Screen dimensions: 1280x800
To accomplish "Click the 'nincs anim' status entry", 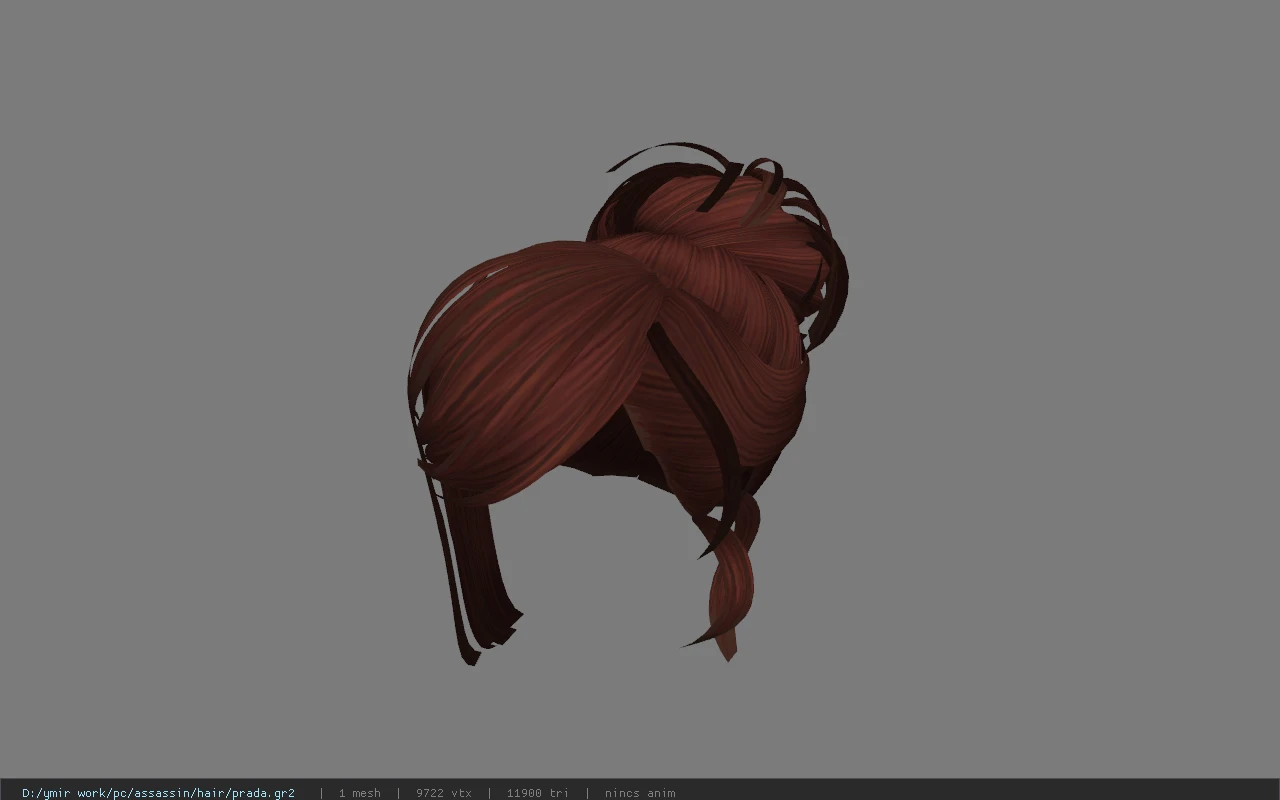I will tap(640, 793).
